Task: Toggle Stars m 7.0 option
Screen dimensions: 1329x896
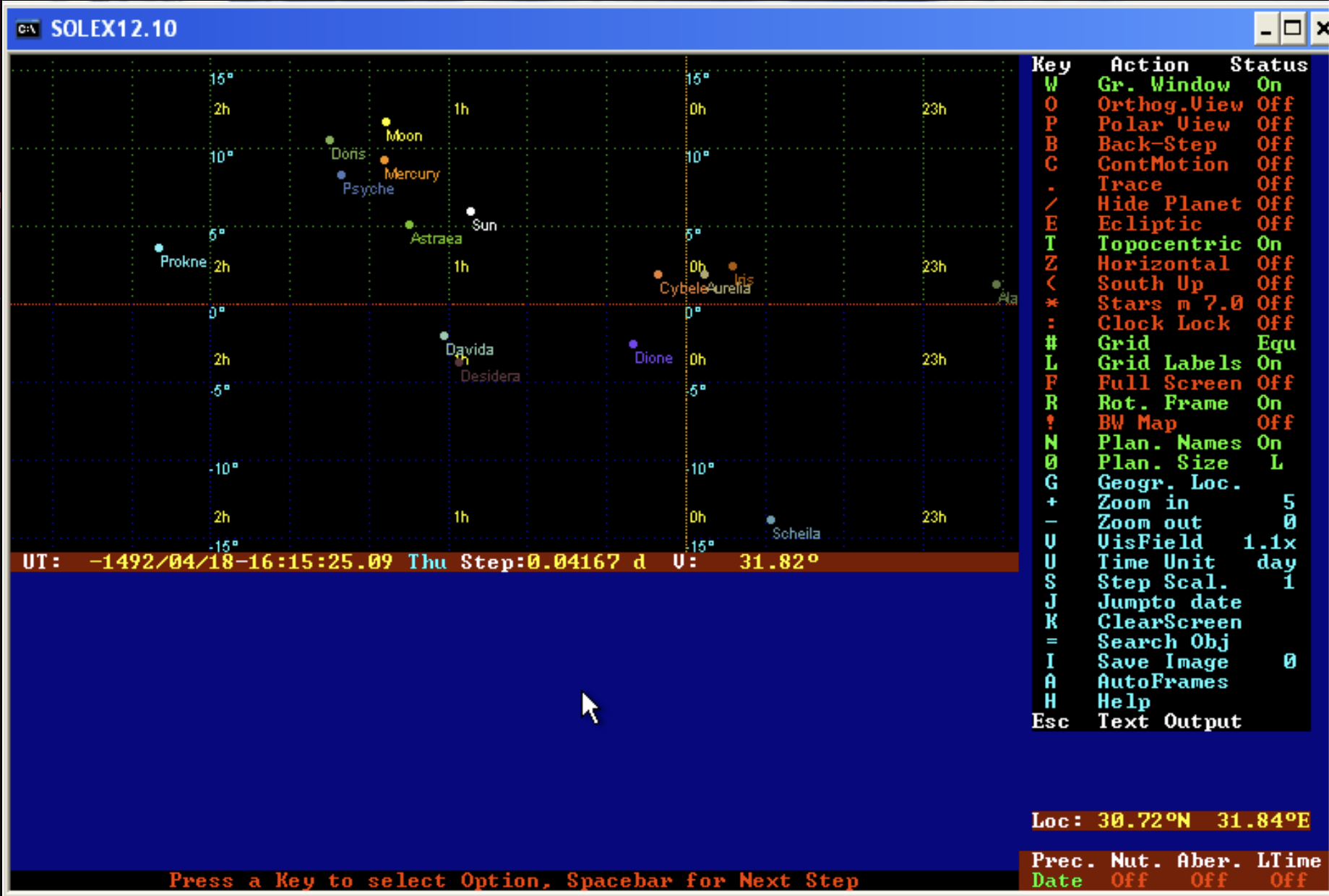Action: [x=1169, y=303]
